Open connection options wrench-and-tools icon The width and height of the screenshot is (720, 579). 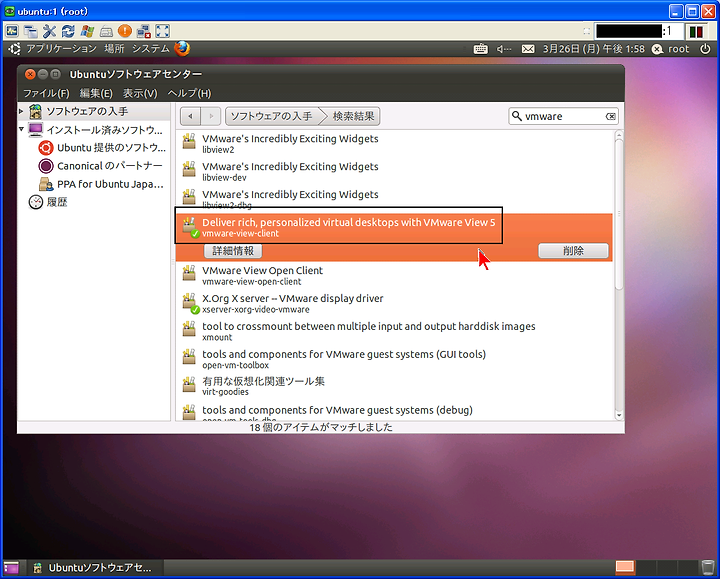(49, 31)
